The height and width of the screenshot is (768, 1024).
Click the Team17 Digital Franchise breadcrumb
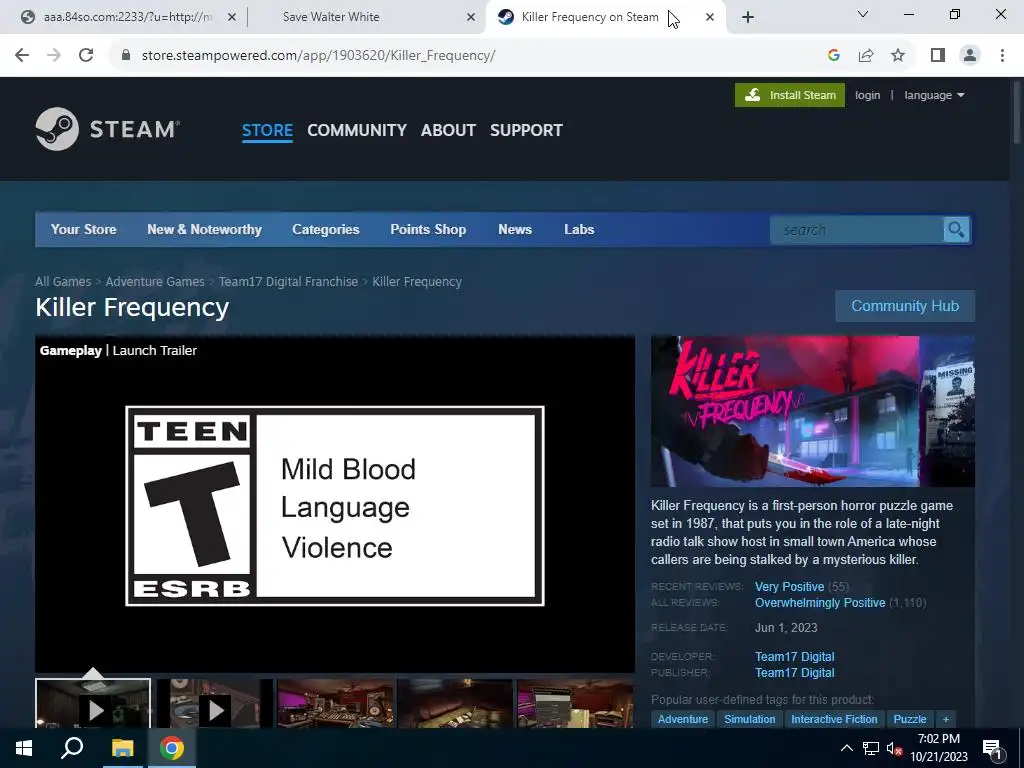288,281
